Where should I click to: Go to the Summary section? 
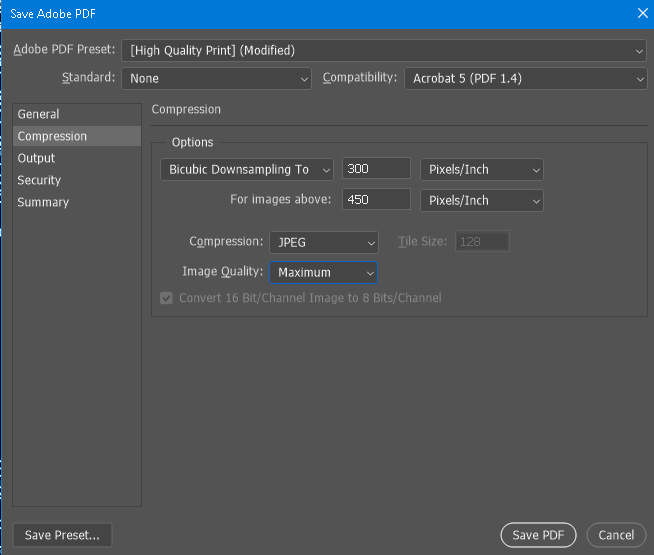(43, 202)
